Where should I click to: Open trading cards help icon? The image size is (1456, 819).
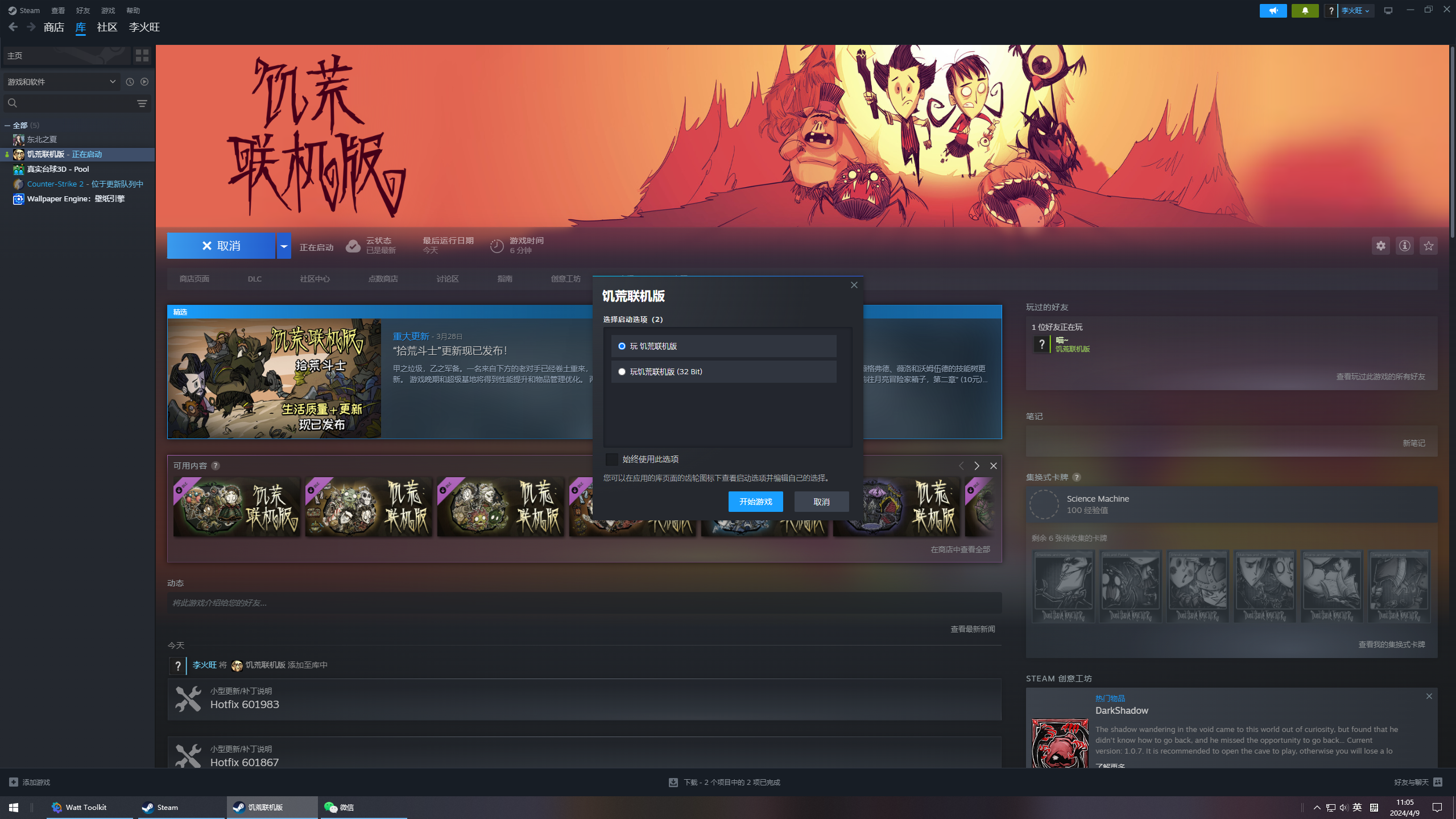[x=1076, y=478]
